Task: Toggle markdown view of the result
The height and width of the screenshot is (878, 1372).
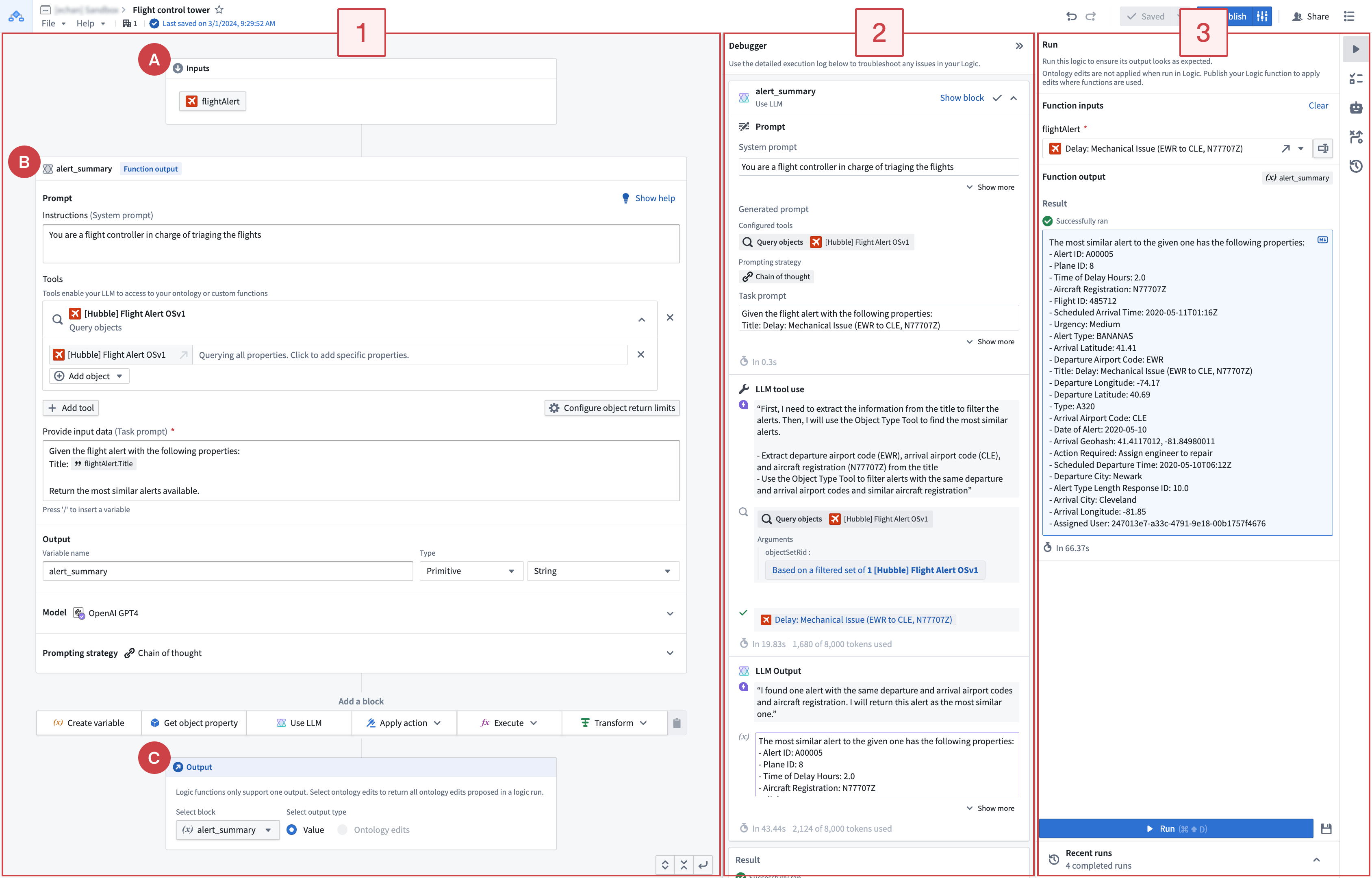Action: 1323,240
